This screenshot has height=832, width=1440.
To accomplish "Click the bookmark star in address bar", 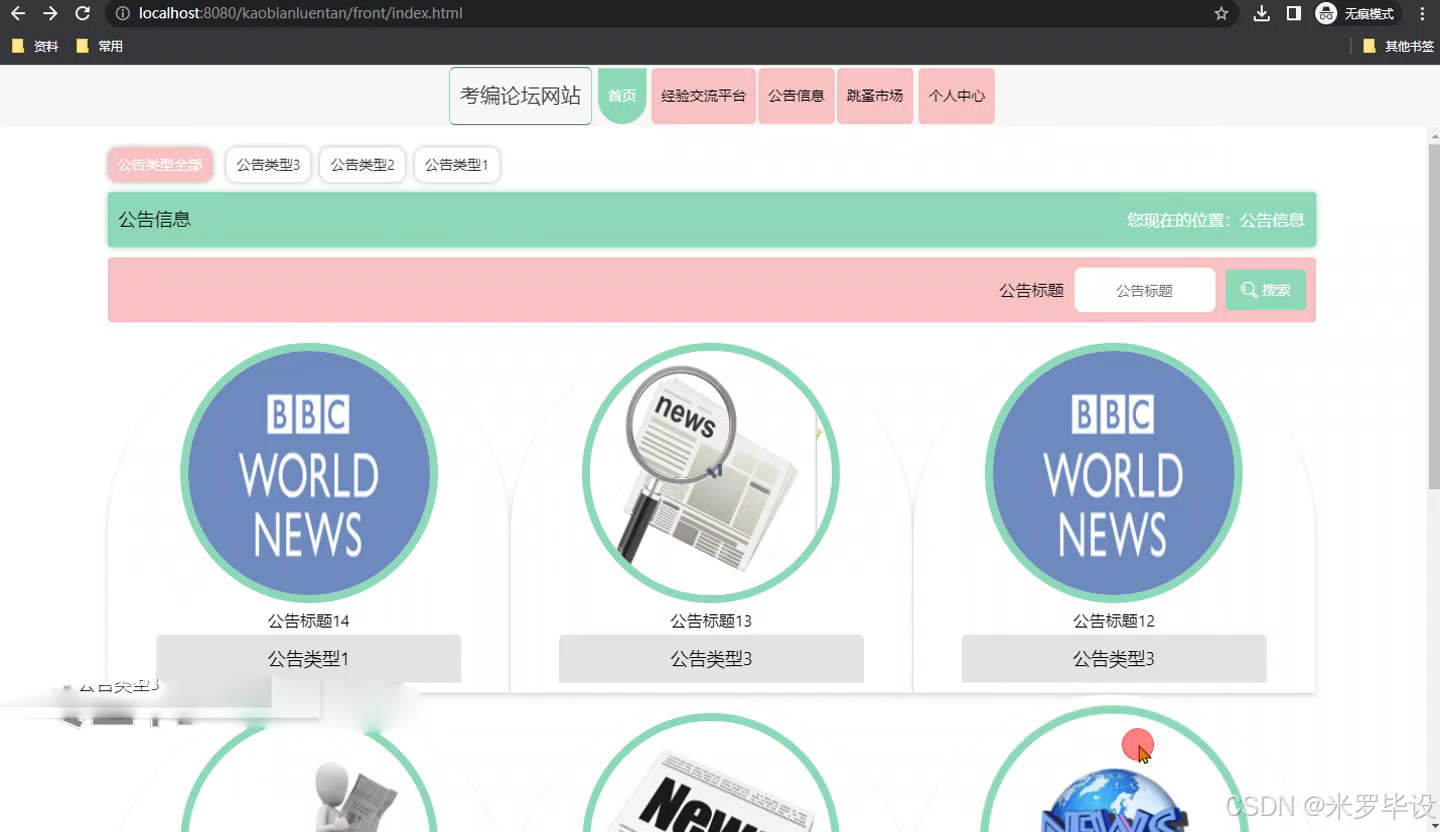I will click(1222, 14).
